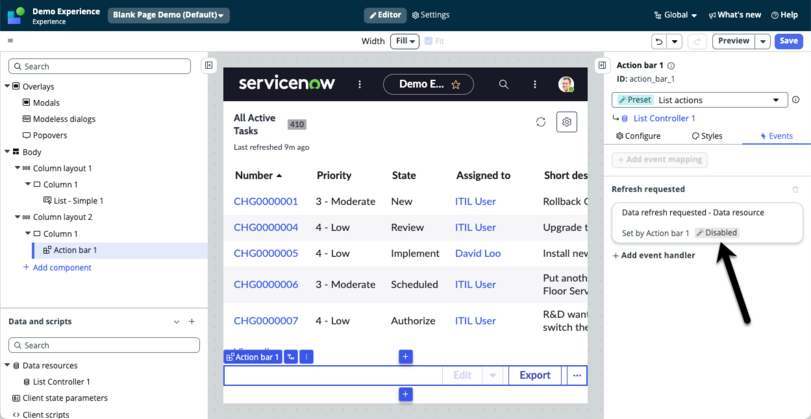Screen dimensions: 811x419
Task: Open the Width Fill dropdown
Action: click(404, 41)
